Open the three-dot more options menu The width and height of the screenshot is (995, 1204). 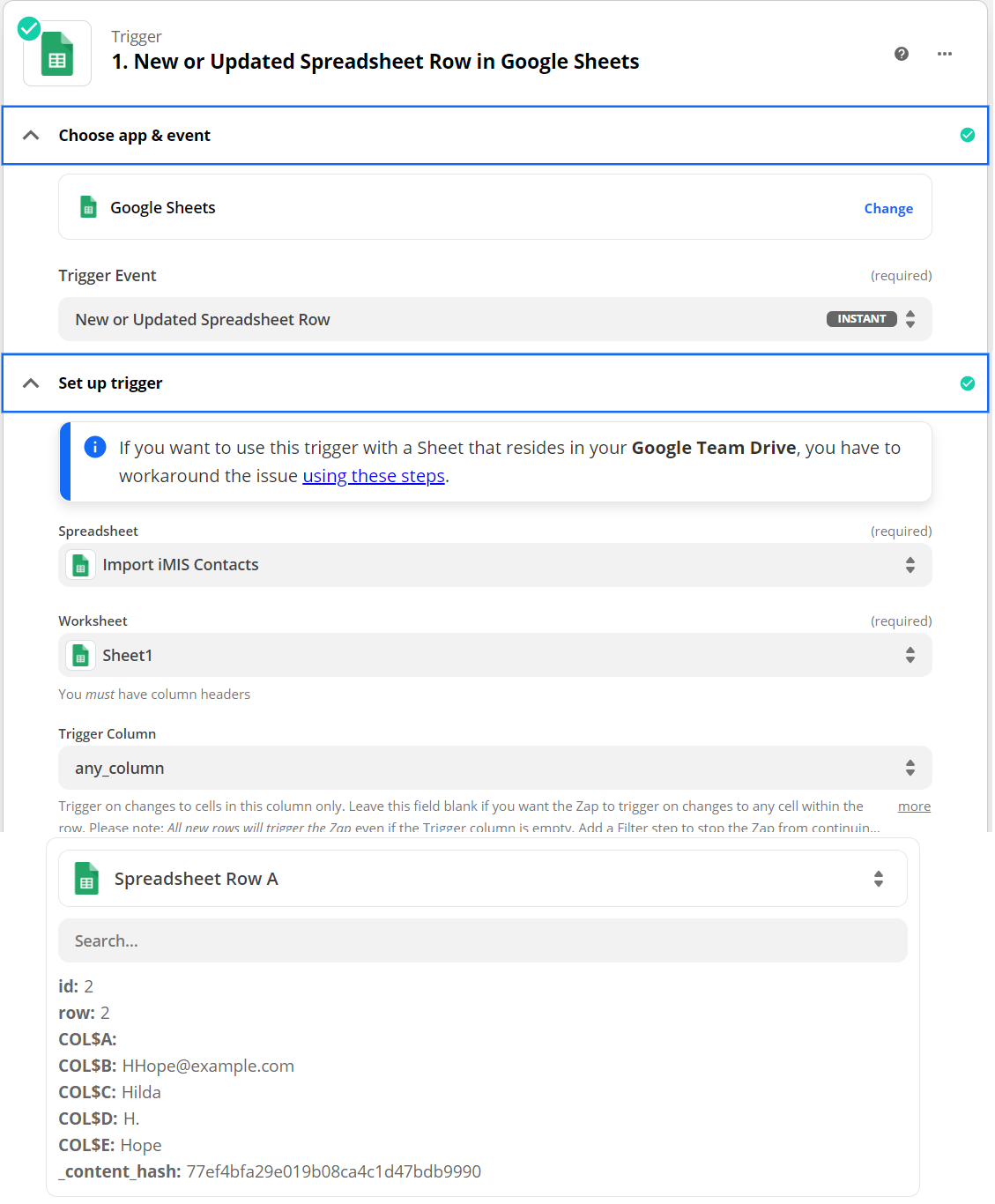pos(944,54)
